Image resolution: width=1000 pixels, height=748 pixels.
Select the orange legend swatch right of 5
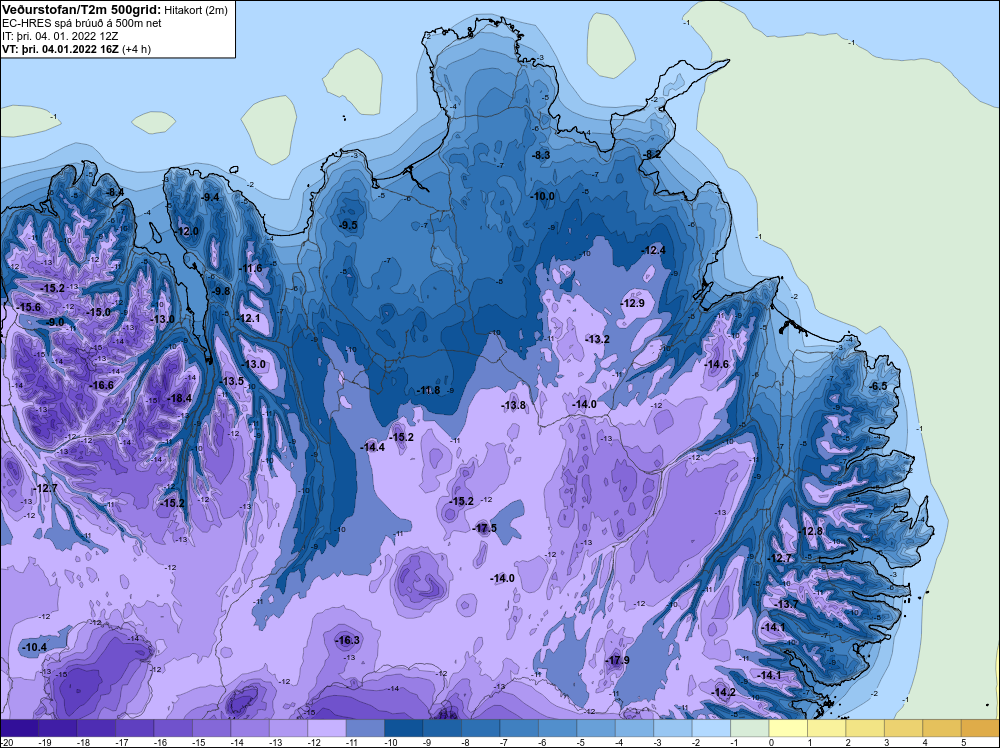[980, 728]
